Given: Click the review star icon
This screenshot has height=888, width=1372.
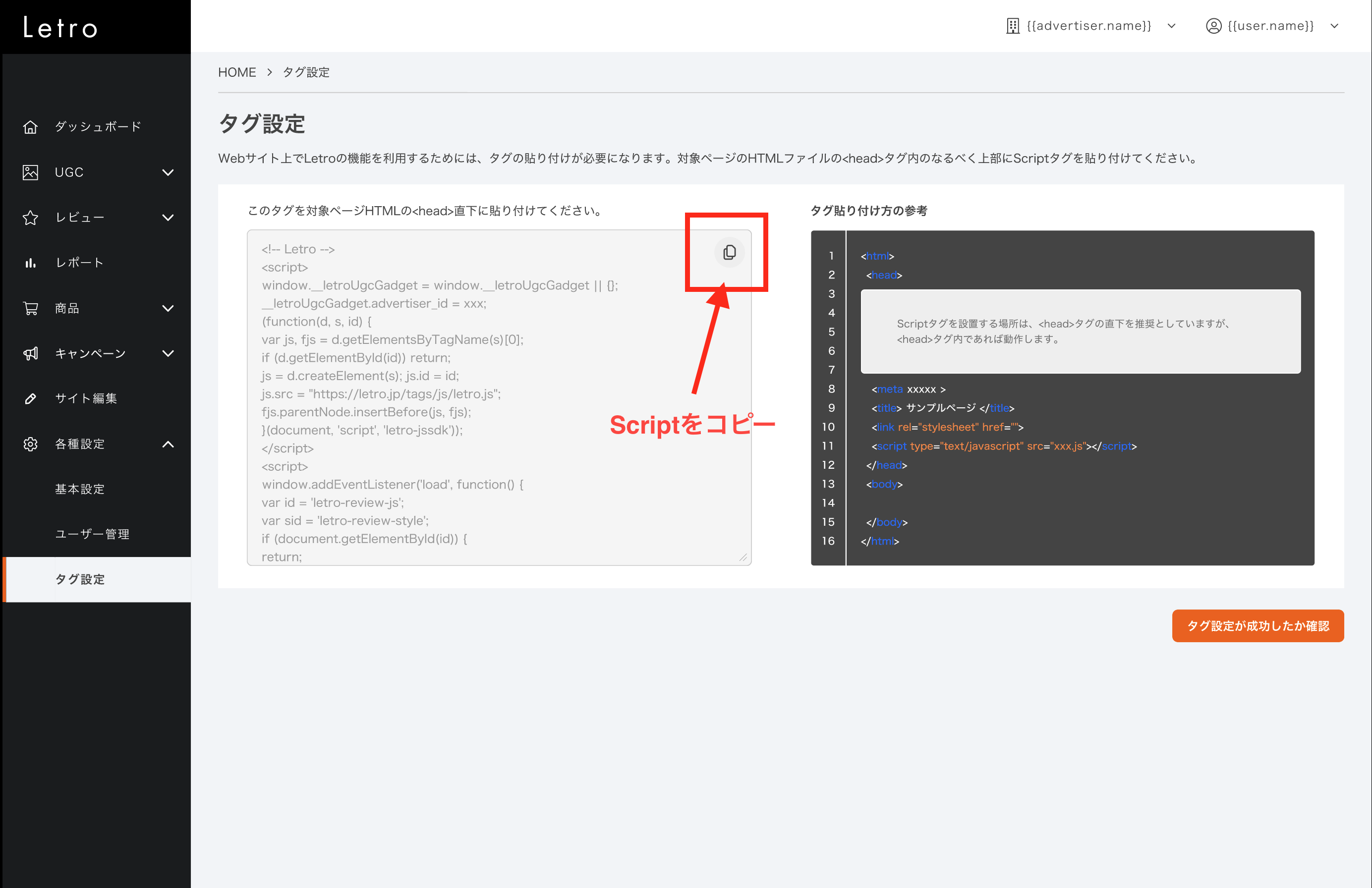Looking at the screenshot, I should (31, 217).
